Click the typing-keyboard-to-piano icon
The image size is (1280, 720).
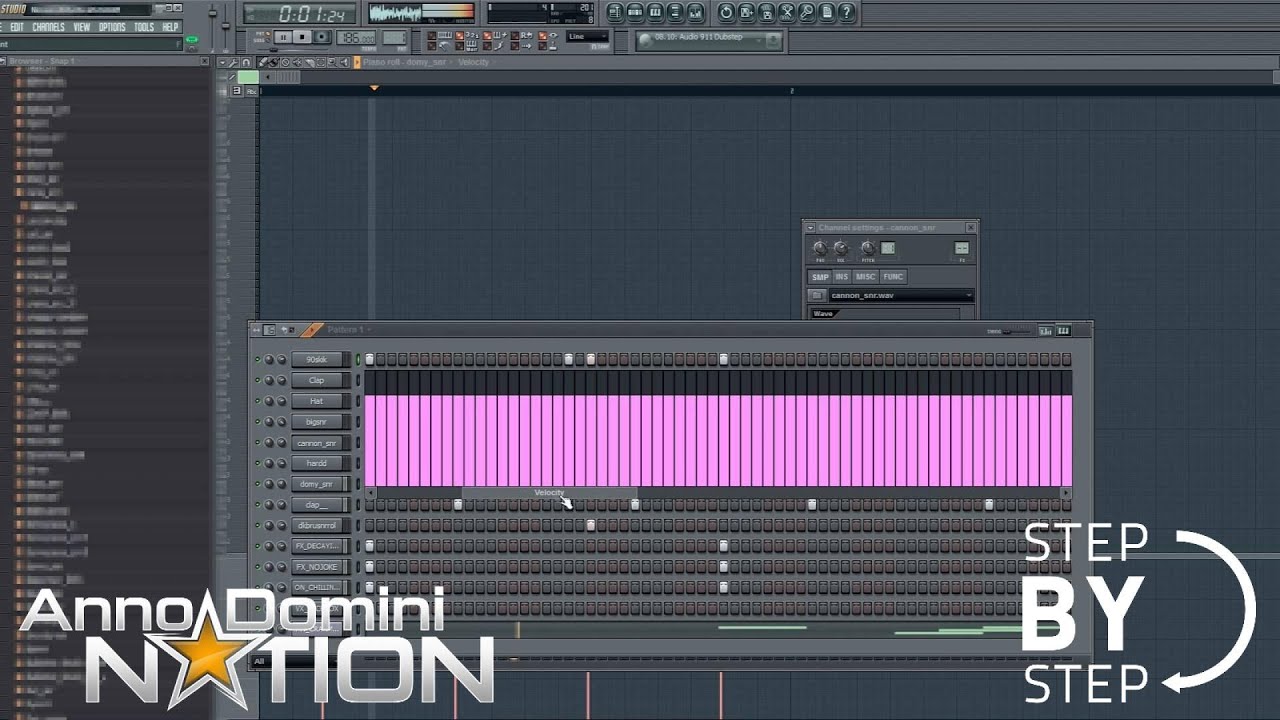coord(446,36)
